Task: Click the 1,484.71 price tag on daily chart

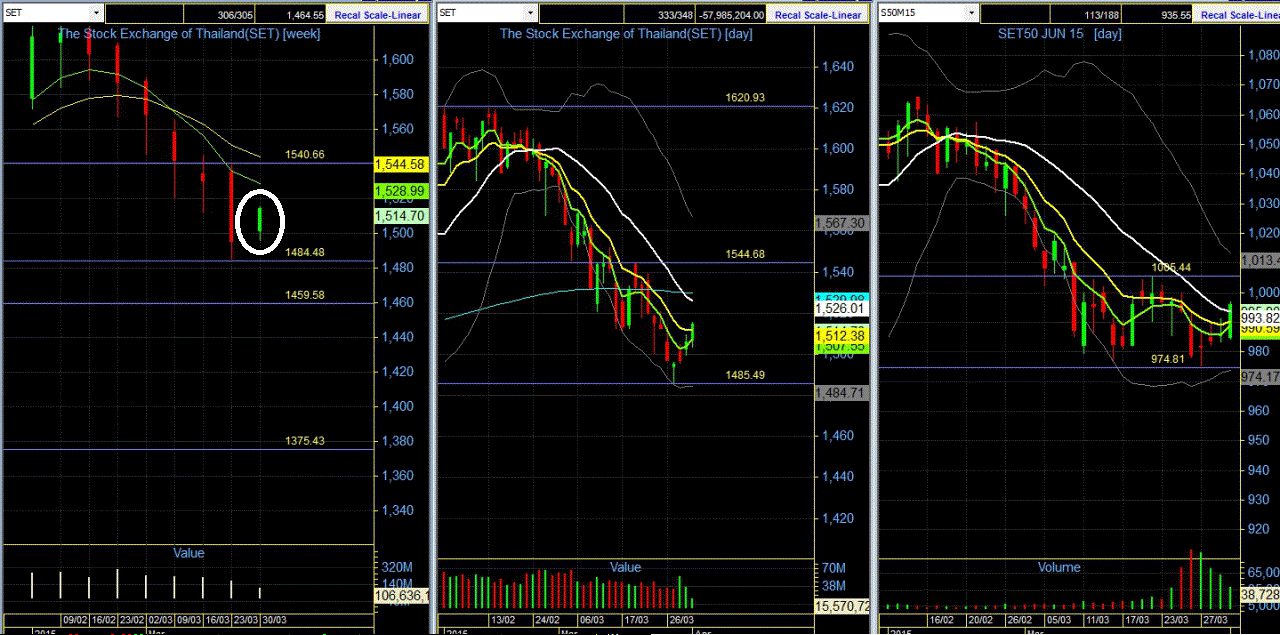Action: [x=841, y=394]
